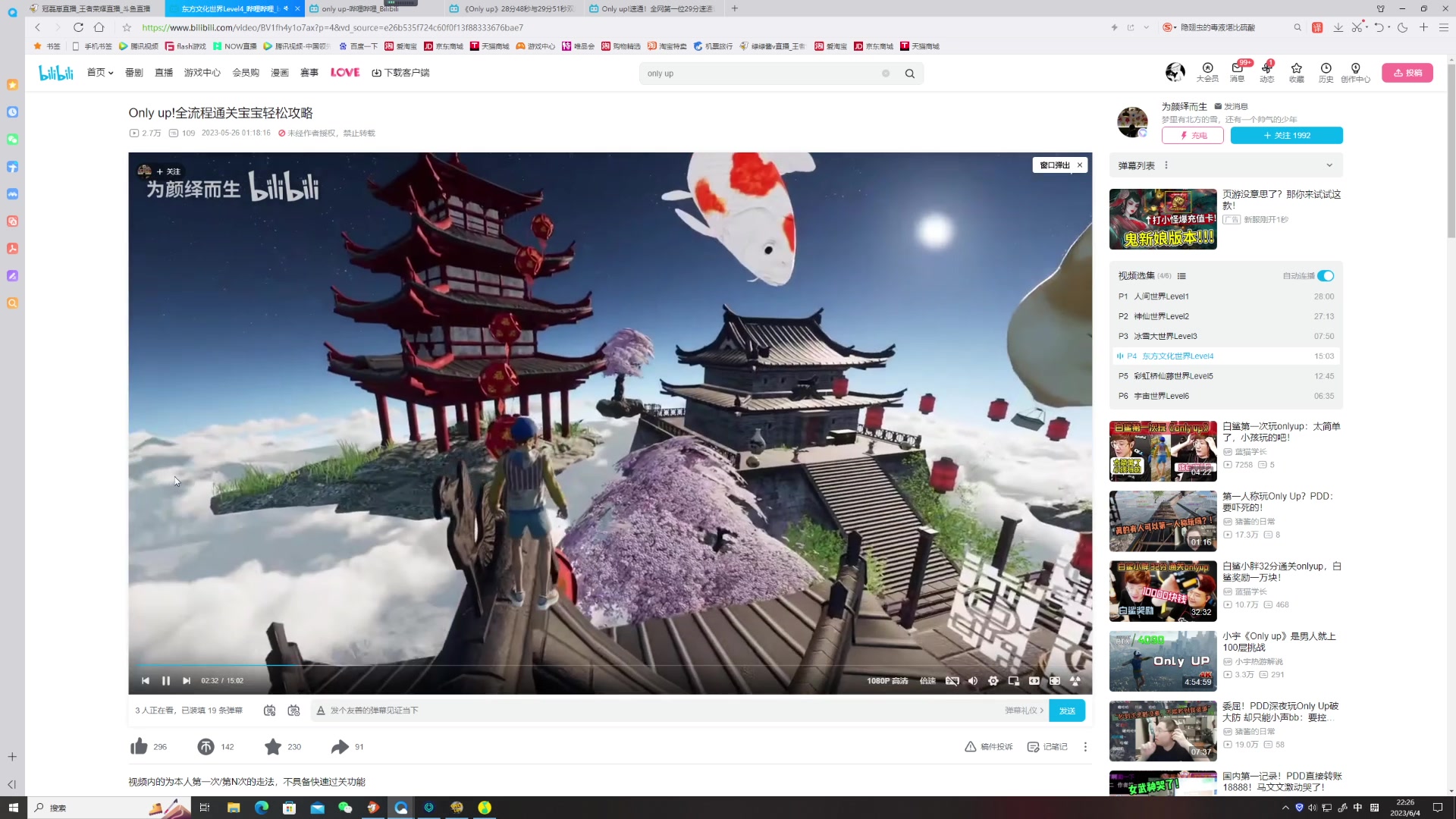This screenshot has height=819, width=1456.
Task: Pause the video with the pause button
Action: tap(166, 681)
